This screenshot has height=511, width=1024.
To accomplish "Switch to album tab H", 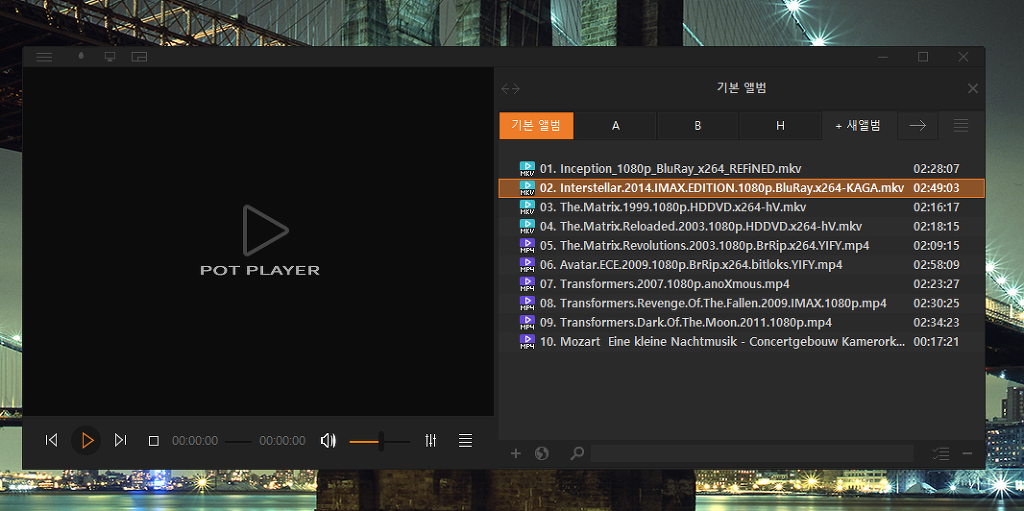I will click(x=780, y=125).
